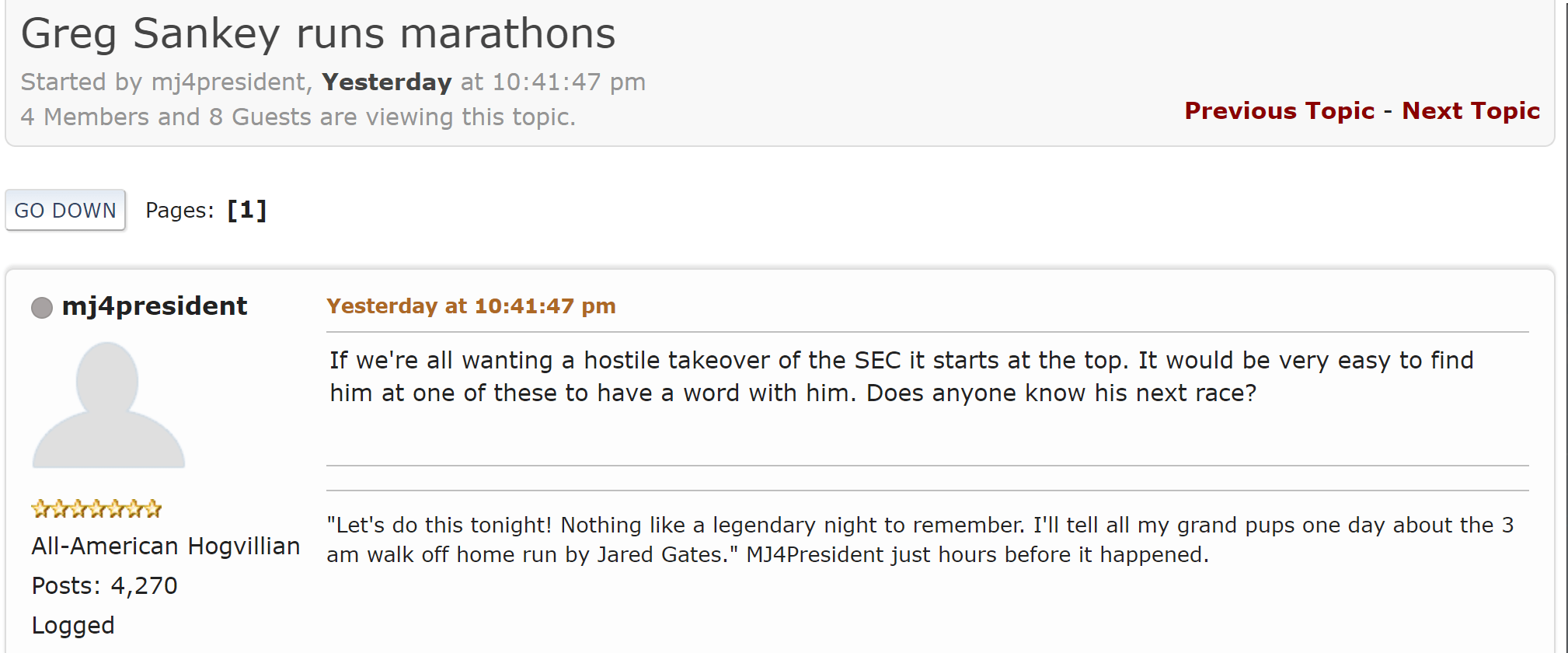
Task: Click the Started by mj4president header line
Action: [163, 82]
